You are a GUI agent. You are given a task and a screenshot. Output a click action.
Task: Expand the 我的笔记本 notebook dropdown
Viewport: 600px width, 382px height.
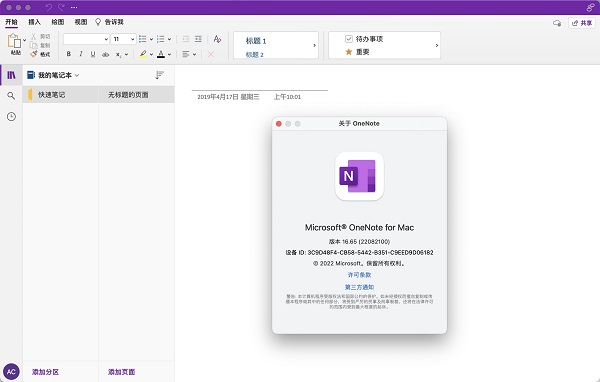54,75
